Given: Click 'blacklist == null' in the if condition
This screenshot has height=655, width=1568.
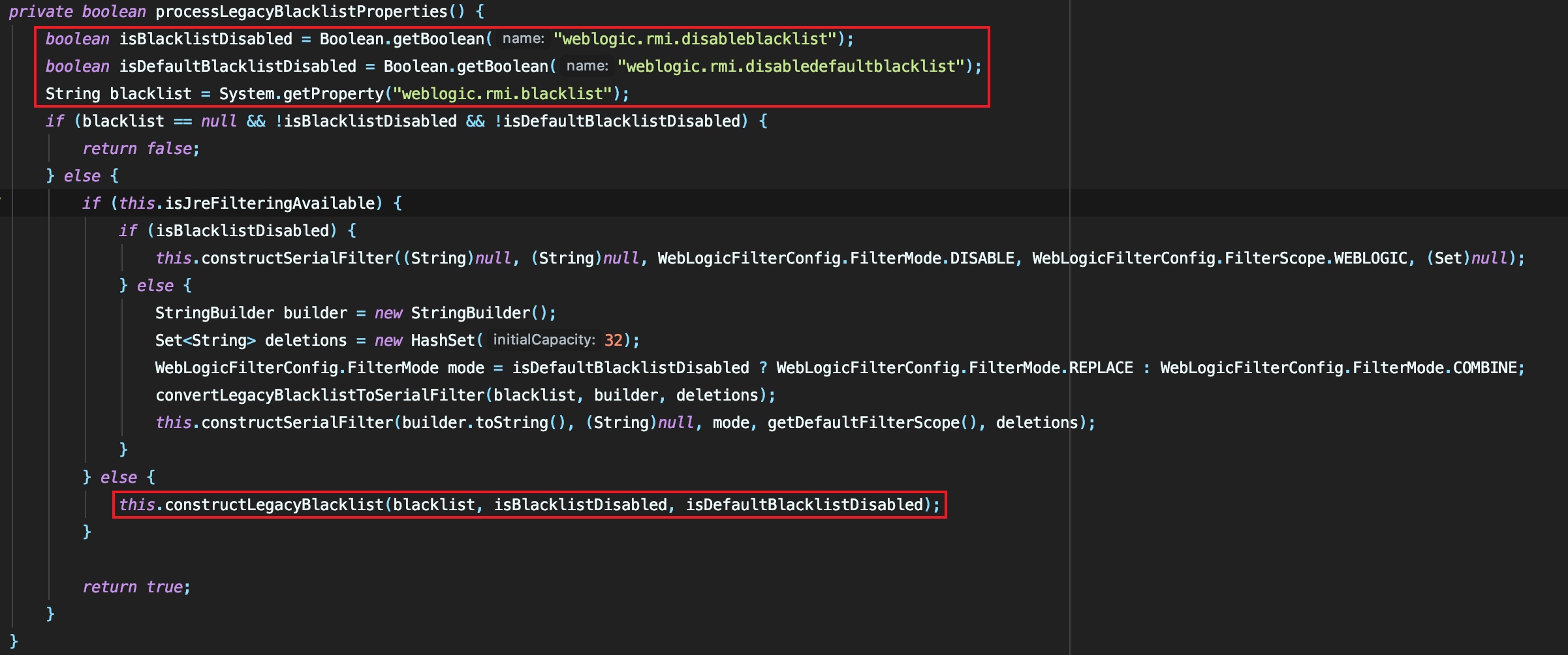Looking at the screenshot, I should (159, 121).
